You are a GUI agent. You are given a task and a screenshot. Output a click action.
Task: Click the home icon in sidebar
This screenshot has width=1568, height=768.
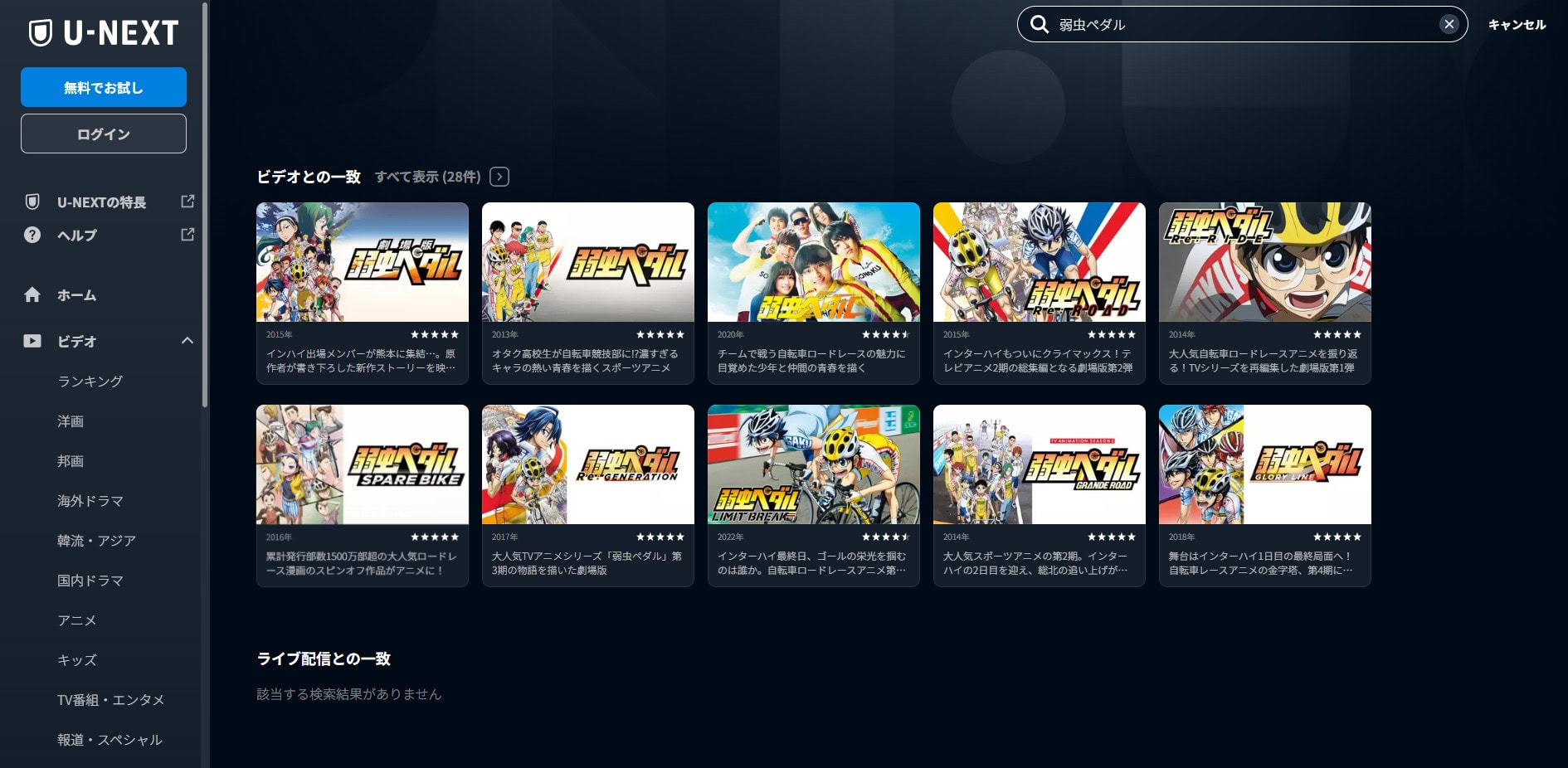pyautogui.click(x=32, y=294)
